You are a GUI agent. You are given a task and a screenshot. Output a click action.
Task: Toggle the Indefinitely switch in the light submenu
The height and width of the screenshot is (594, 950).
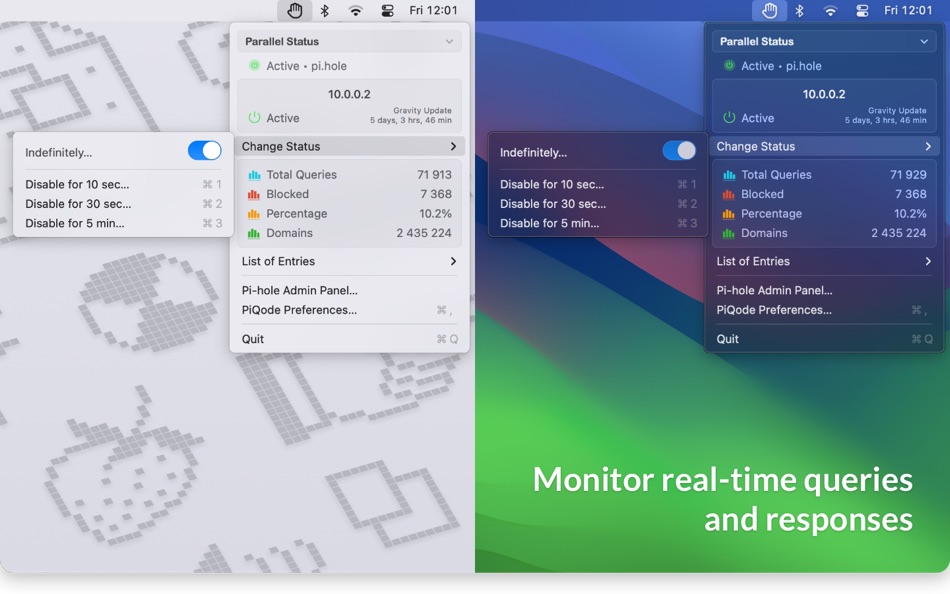[204, 150]
